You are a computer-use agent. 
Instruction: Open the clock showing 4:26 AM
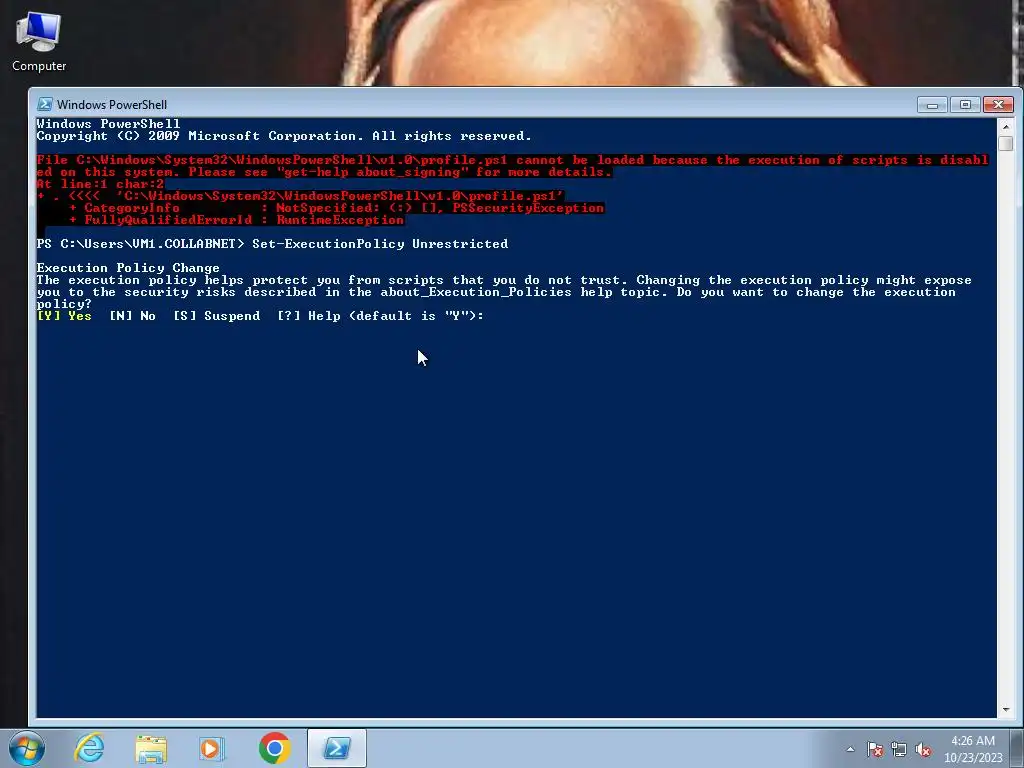[x=972, y=741]
